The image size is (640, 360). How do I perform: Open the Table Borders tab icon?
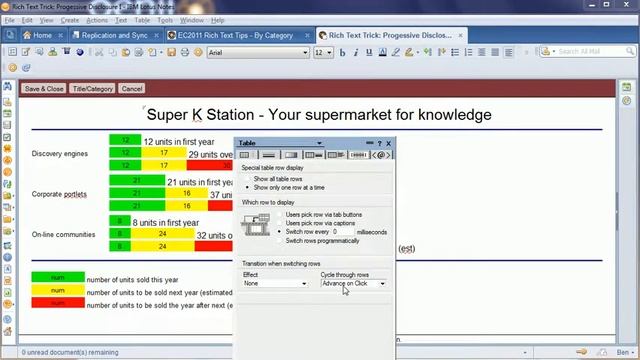click(269, 155)
